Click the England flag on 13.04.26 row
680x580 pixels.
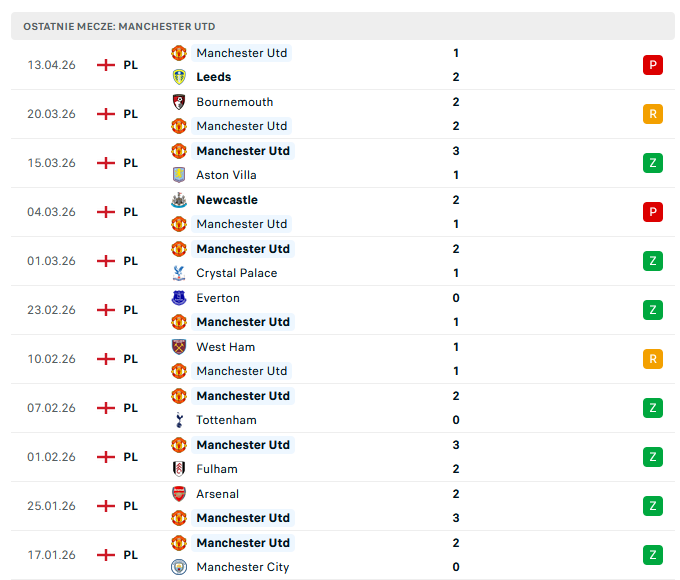106,65
